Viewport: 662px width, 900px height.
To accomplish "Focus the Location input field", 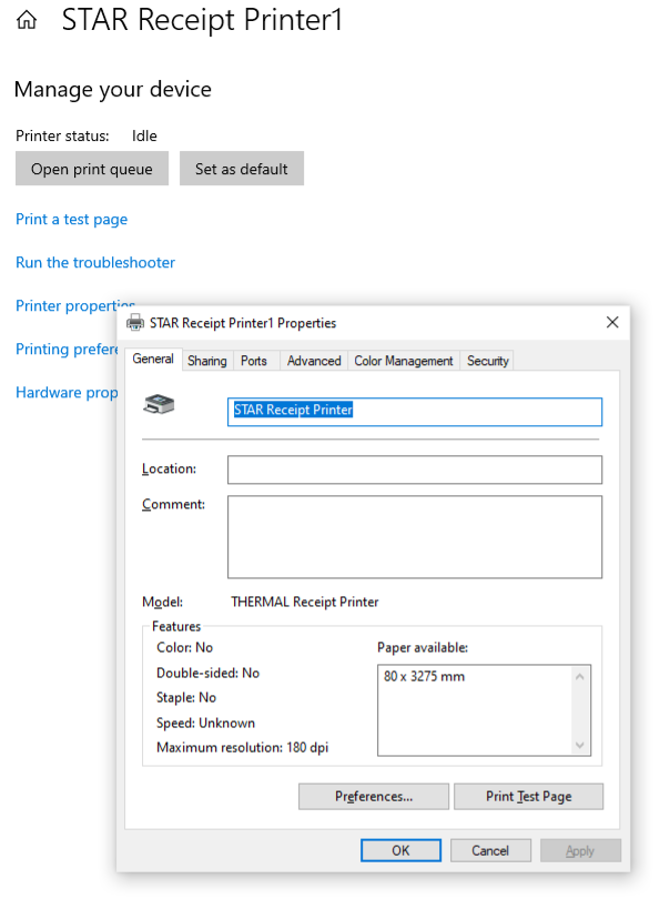I will [414, 469].
